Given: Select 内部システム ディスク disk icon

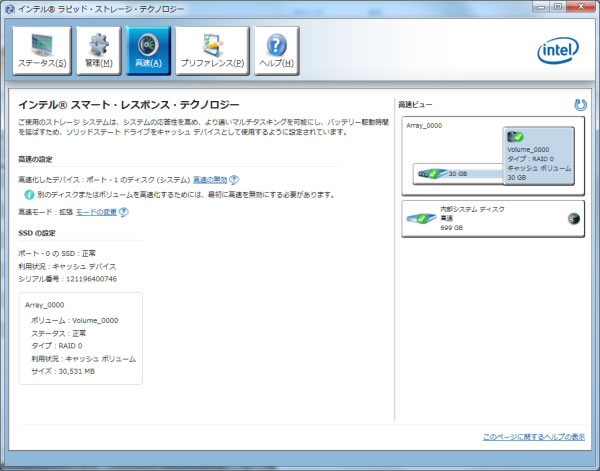Looking at the screenshot, I should tap(421, 218).
